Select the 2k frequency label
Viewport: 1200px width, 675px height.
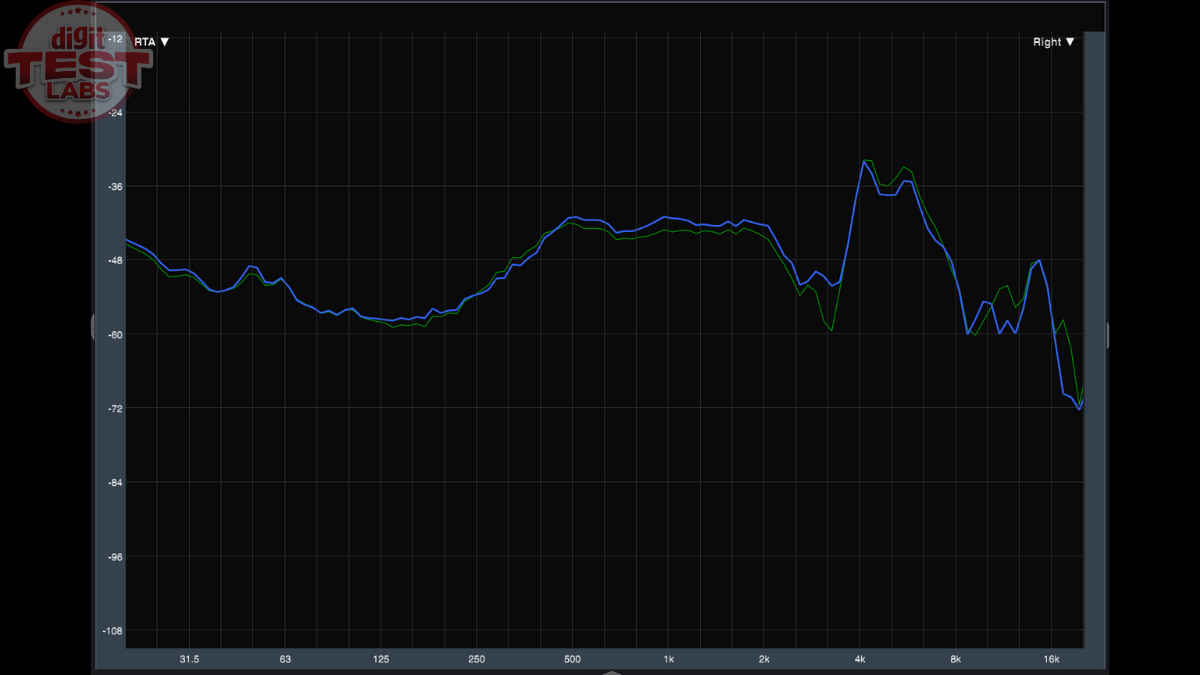pyautogui.click(x=764, y=659)
